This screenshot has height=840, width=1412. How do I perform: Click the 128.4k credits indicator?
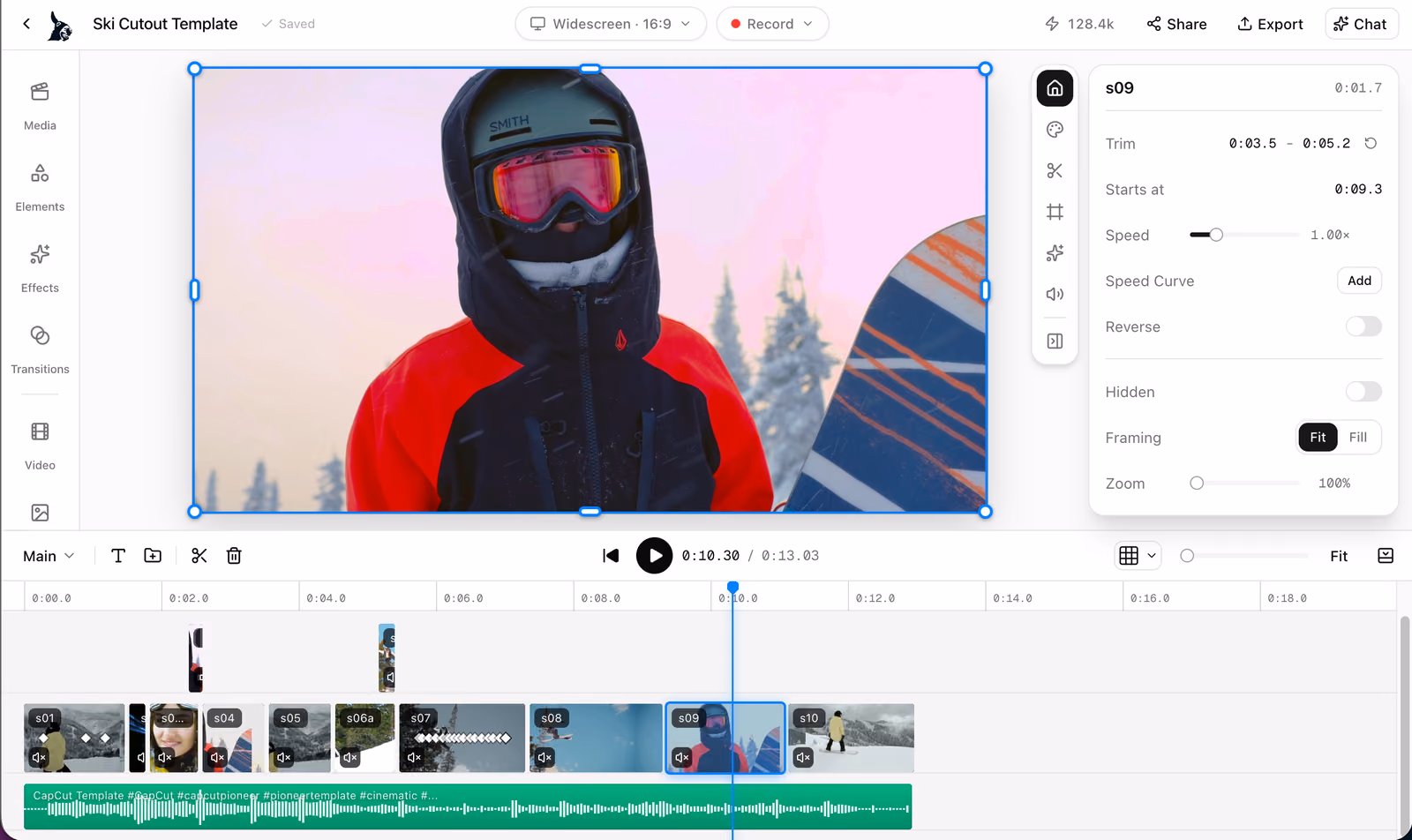1079,24
